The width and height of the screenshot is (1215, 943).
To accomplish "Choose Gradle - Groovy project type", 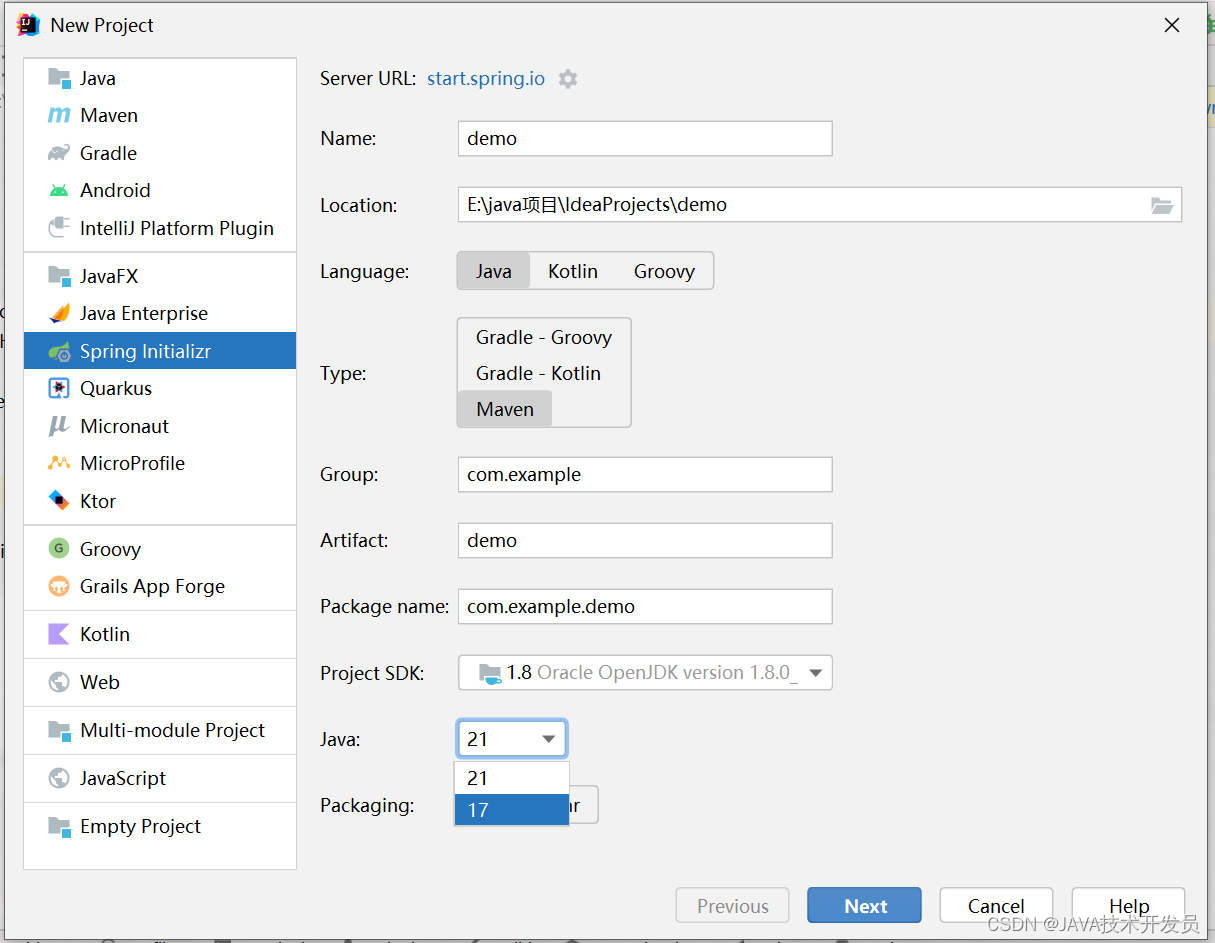I will coord(544,337).
